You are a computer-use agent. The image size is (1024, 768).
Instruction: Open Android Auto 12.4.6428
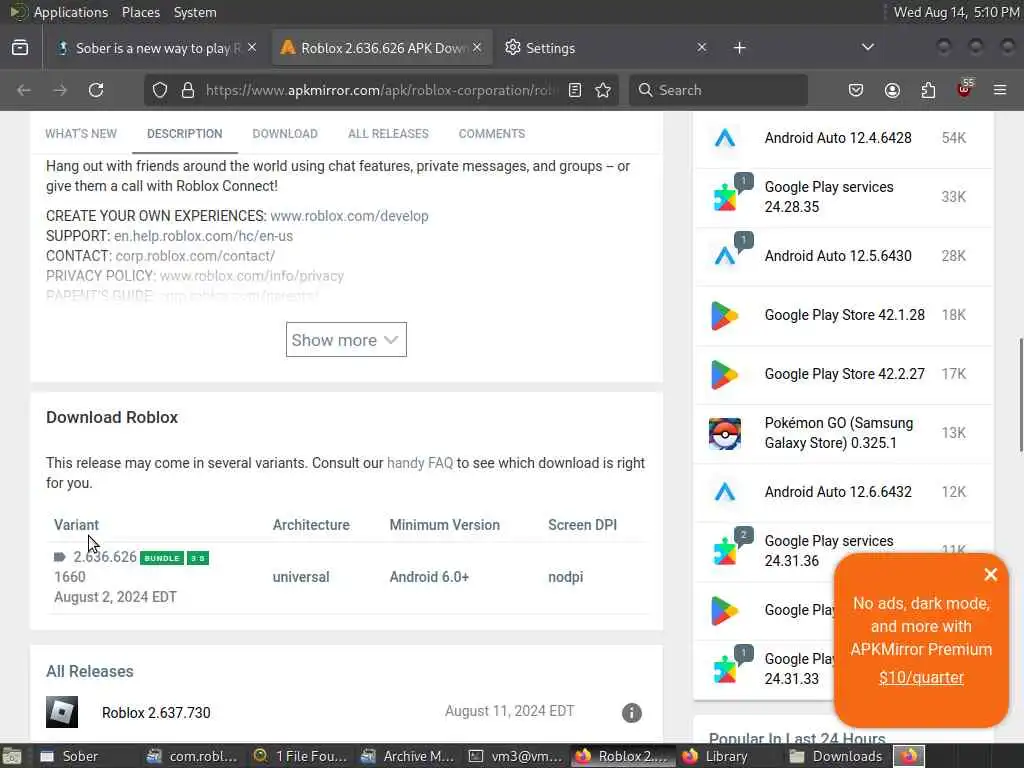pos(838,138)
